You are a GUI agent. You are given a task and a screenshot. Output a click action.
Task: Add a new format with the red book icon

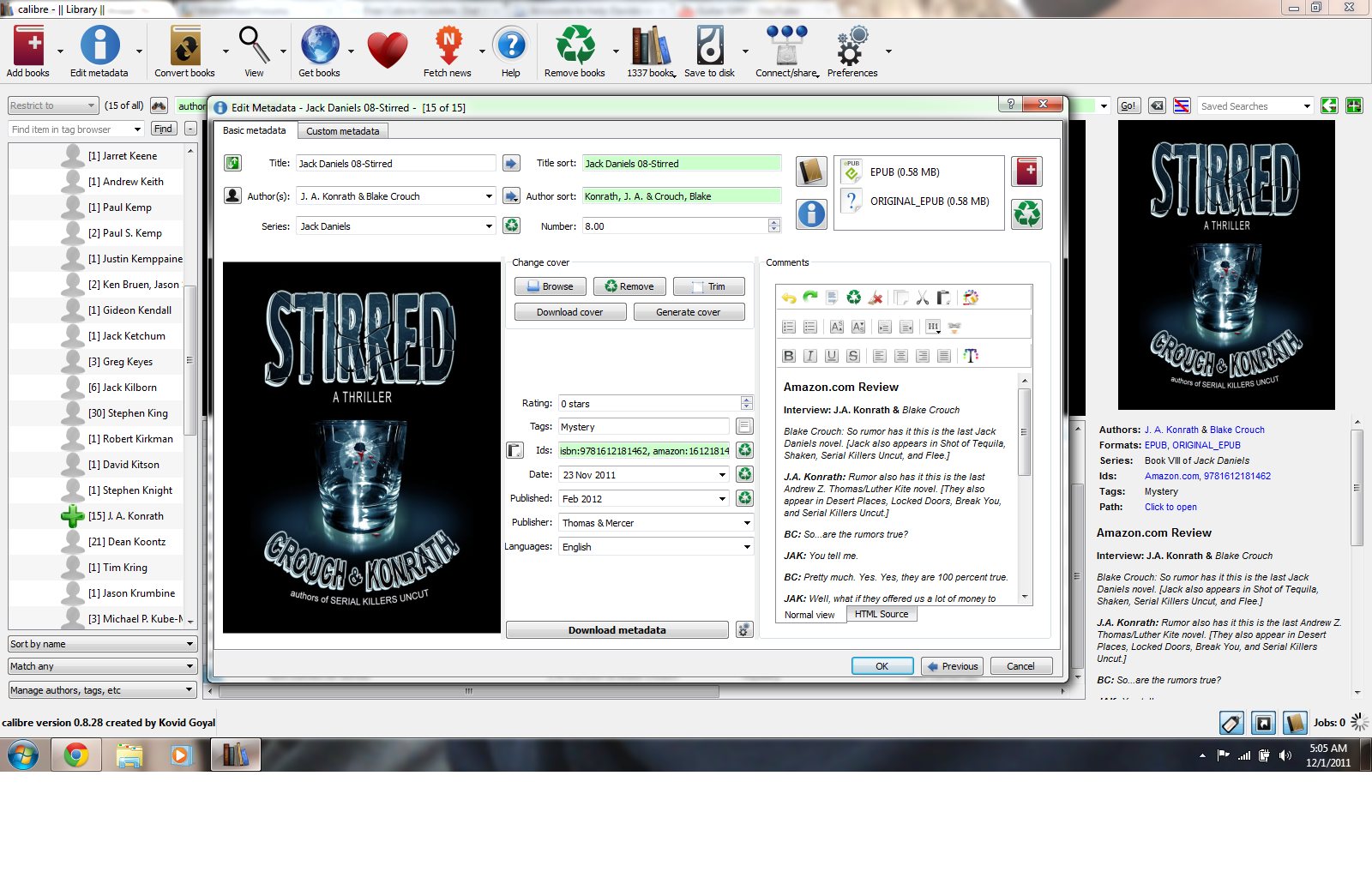(1026, 171)
